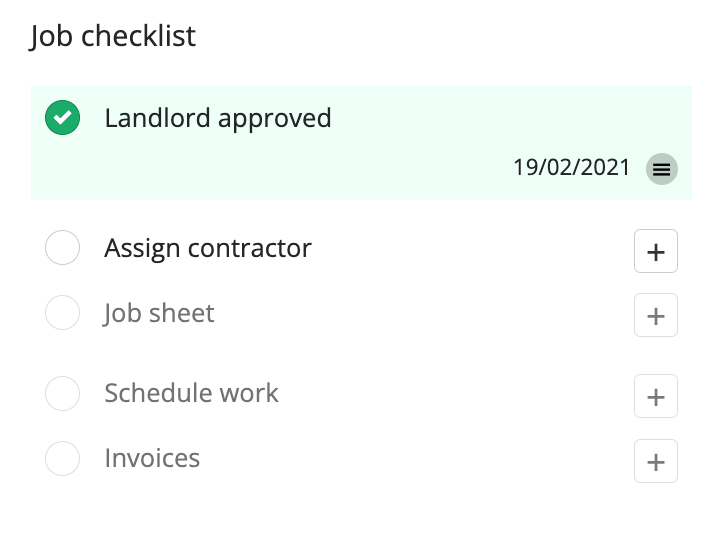724x554 pixels.
Task: Click the Job checklist heading
Action: 113,36
